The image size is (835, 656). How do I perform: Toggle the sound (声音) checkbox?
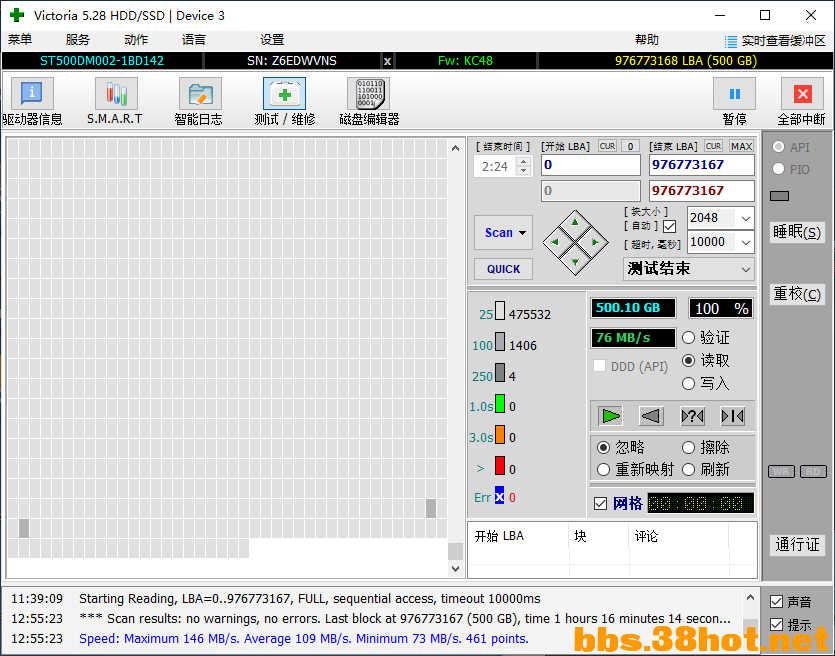(776, 602)
